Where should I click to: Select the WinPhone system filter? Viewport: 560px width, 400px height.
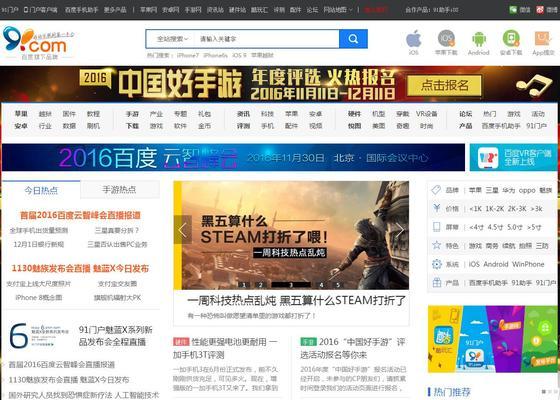[x=528, y=264]
